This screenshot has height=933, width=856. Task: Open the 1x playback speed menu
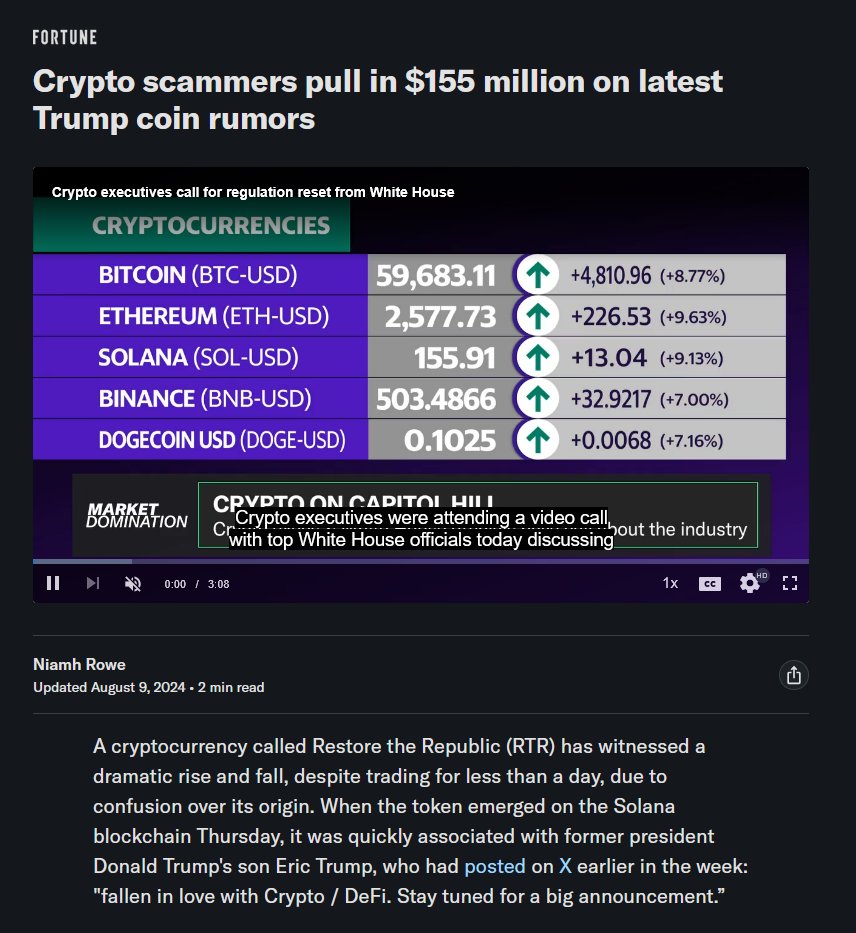pyautogui.click(x=670, y=583)
